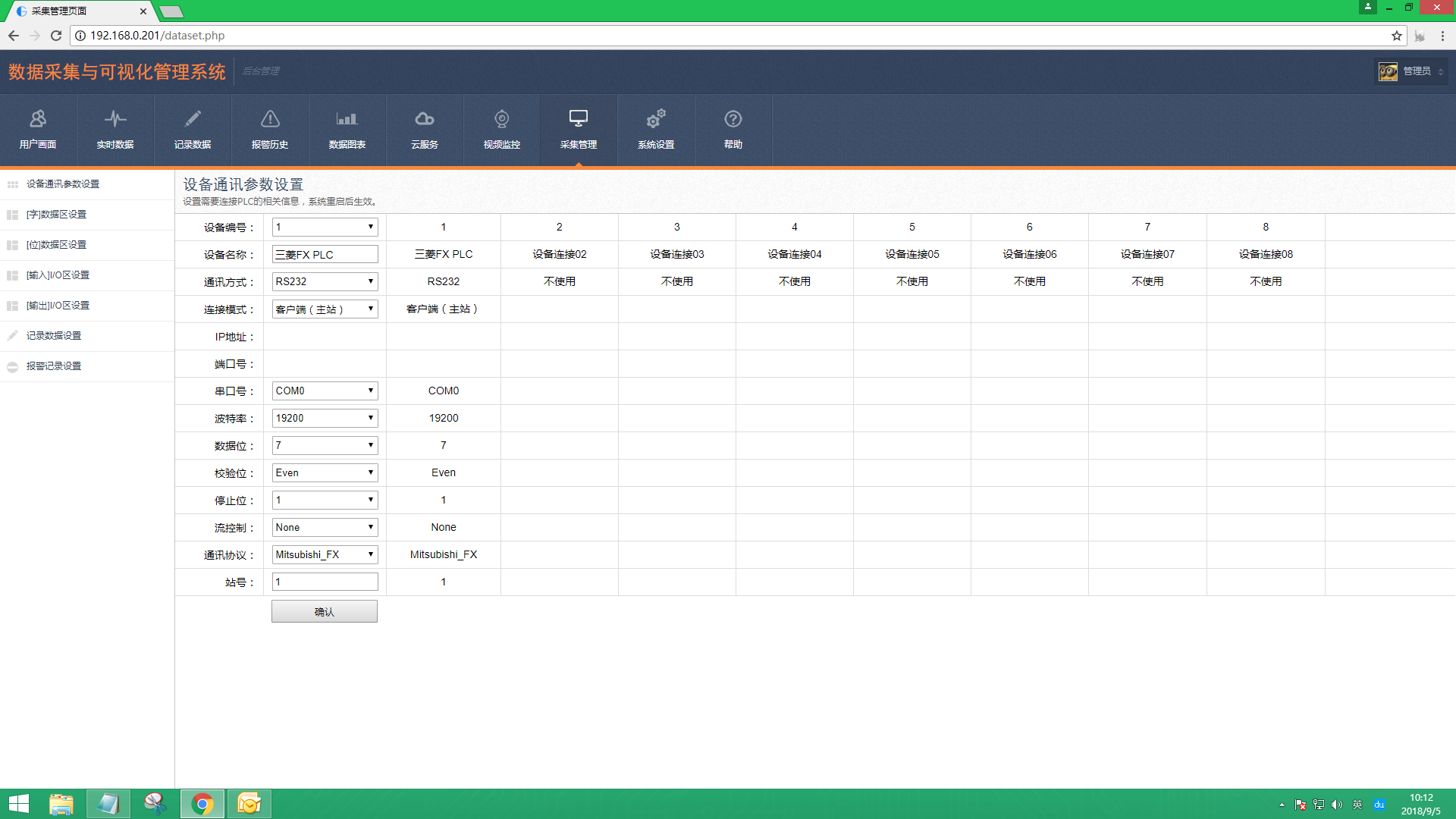The width and height of the screenshot is (1456, 819).
Task: Select 报警记录设置 in the sidebar
Action: 54,366
